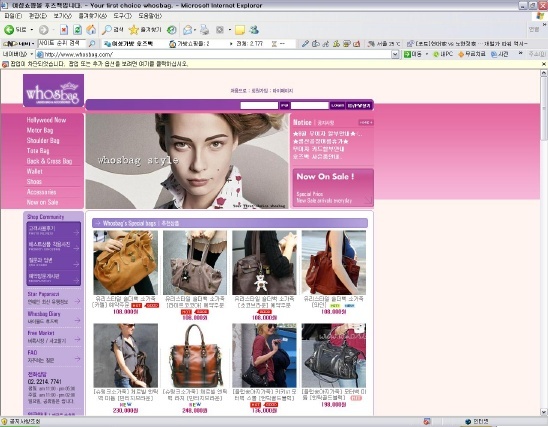This screenshot has height=427, width=548.
Task: Stop page loading with the red X icon
Action: click(x=64, y=30)
